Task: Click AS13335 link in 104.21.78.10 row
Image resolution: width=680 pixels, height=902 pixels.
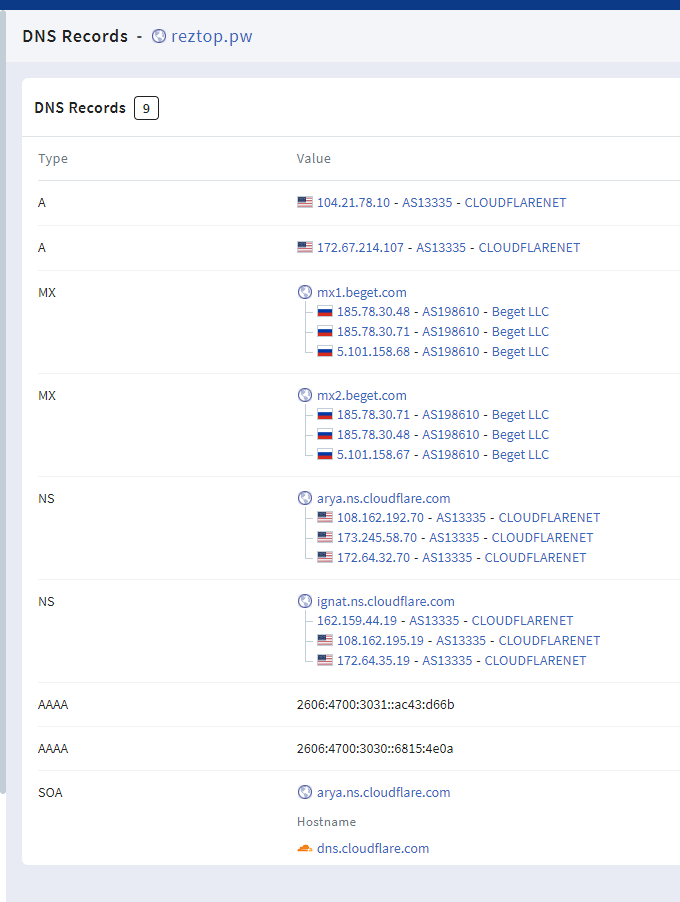Action: pyautogui.click(x=427, y=202)
